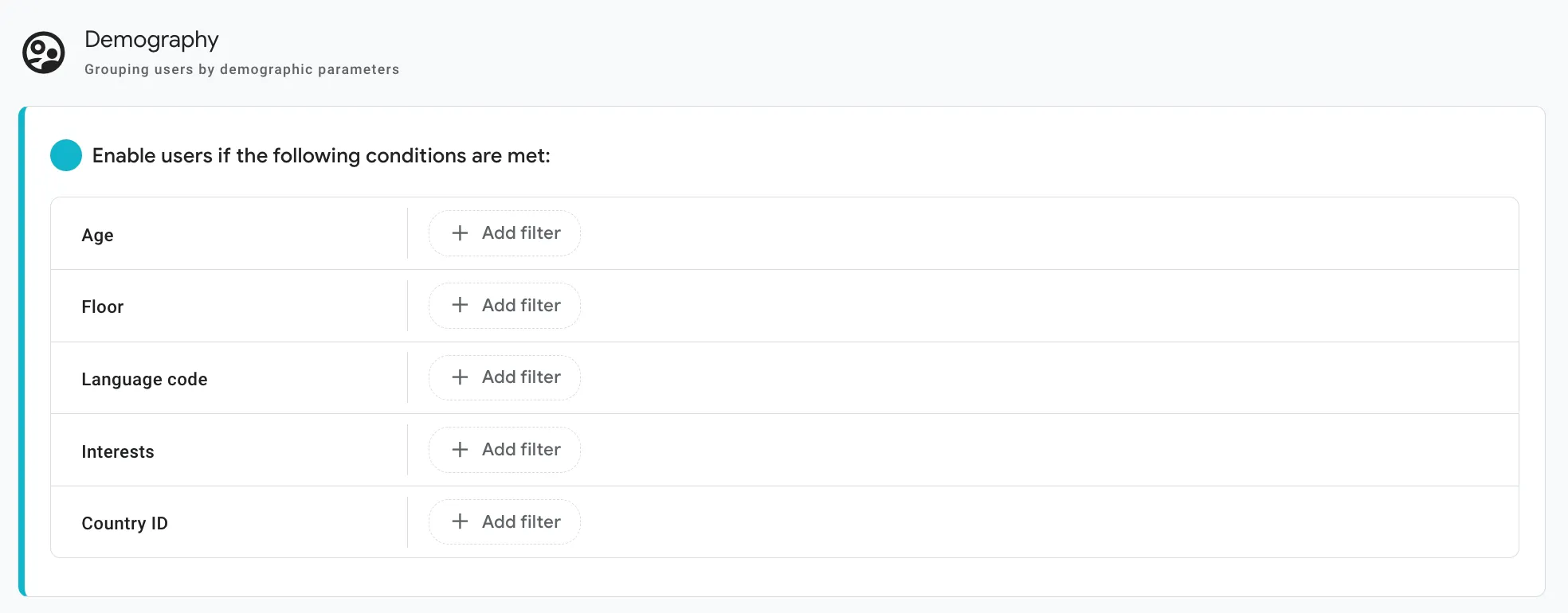Viewport: 1568px width, 613px height.
Task: Select the Language code row label
Action: coord(144,379)
